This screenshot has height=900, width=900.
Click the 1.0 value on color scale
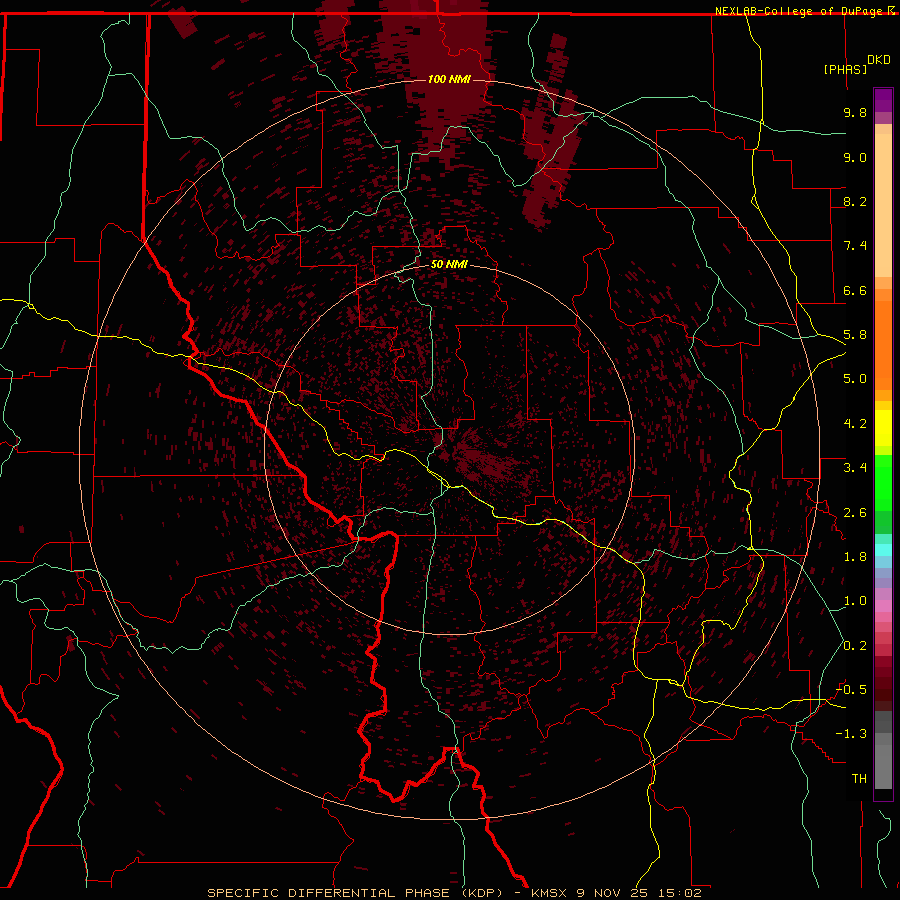click(855, 601)
